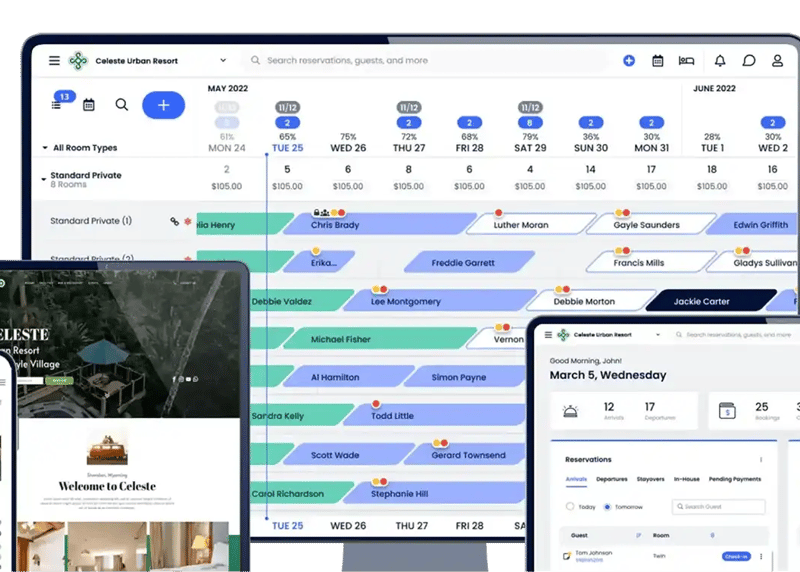Switch to the Departures tab
Image resolution: width=800 pixels, height=572 pixels.
611,480
